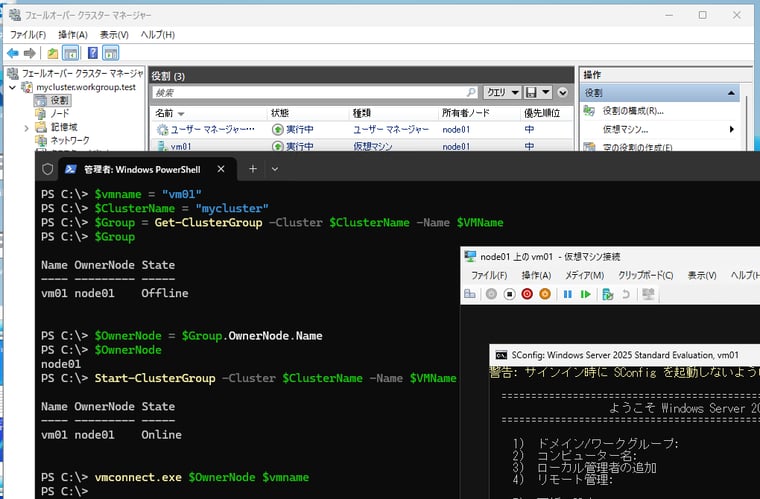
Task: Select ネットワーク in the cluster tree
Action: 70,140
